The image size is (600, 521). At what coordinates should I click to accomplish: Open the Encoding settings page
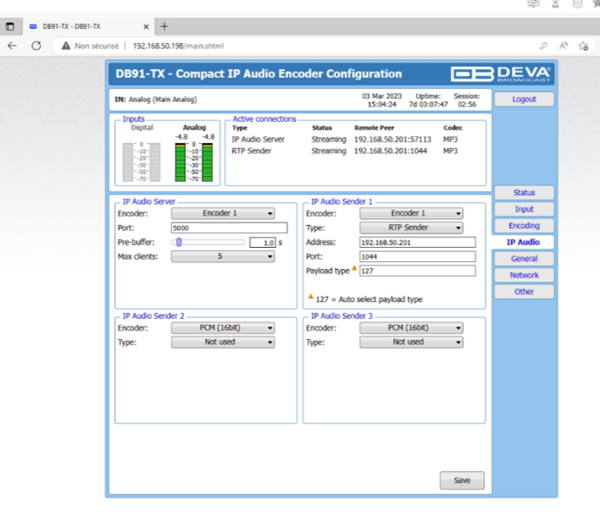click(x=524, y=225)
